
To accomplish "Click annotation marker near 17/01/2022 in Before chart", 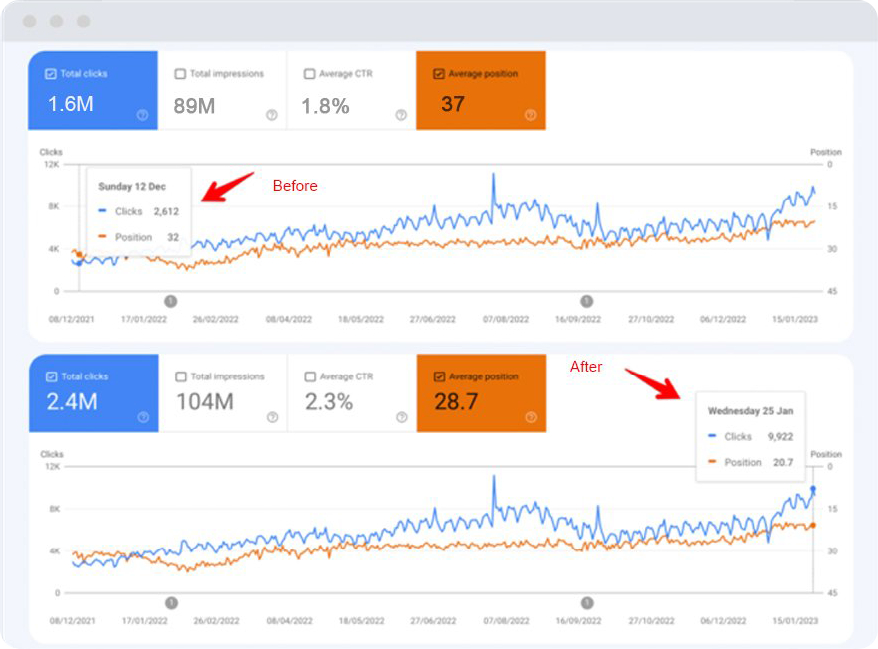I will point(170,300).
